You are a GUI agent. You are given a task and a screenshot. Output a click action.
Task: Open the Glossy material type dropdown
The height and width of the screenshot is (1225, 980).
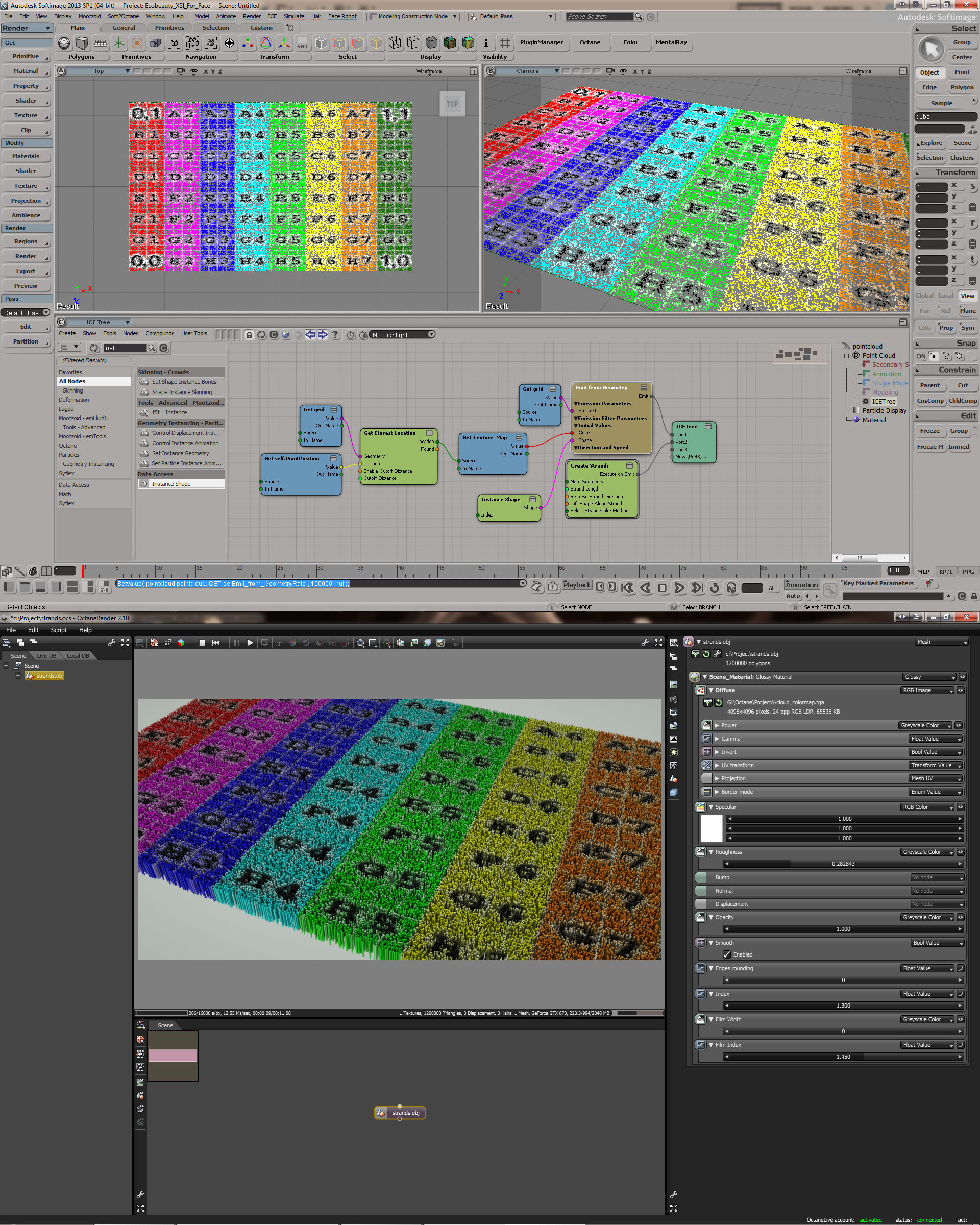(929, 677)
